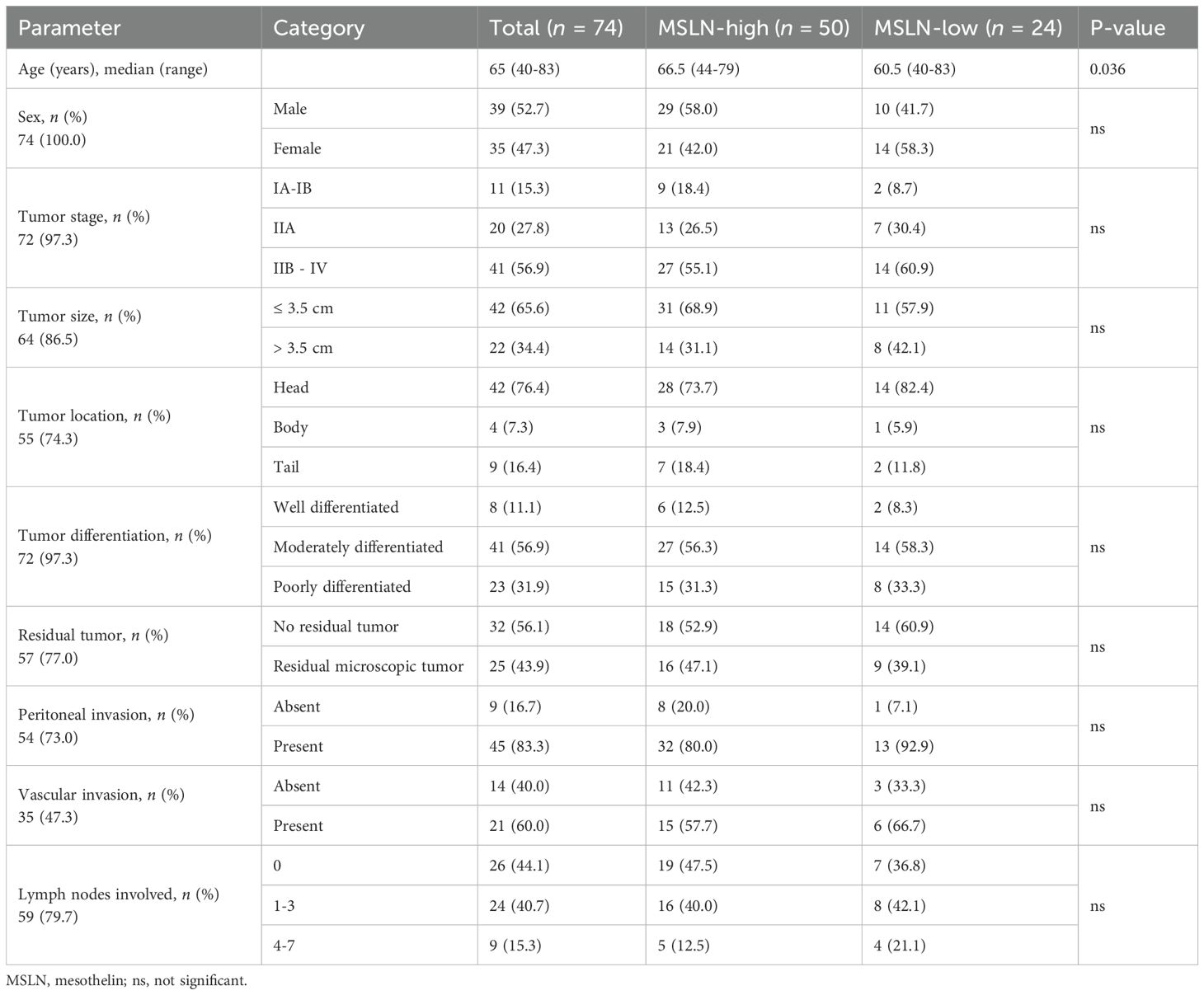Select the Moderately differentiated category cell
Image resolution: width=1204 pixels, height=995 pixels.
pyautogui.click(x=358, y=547)
